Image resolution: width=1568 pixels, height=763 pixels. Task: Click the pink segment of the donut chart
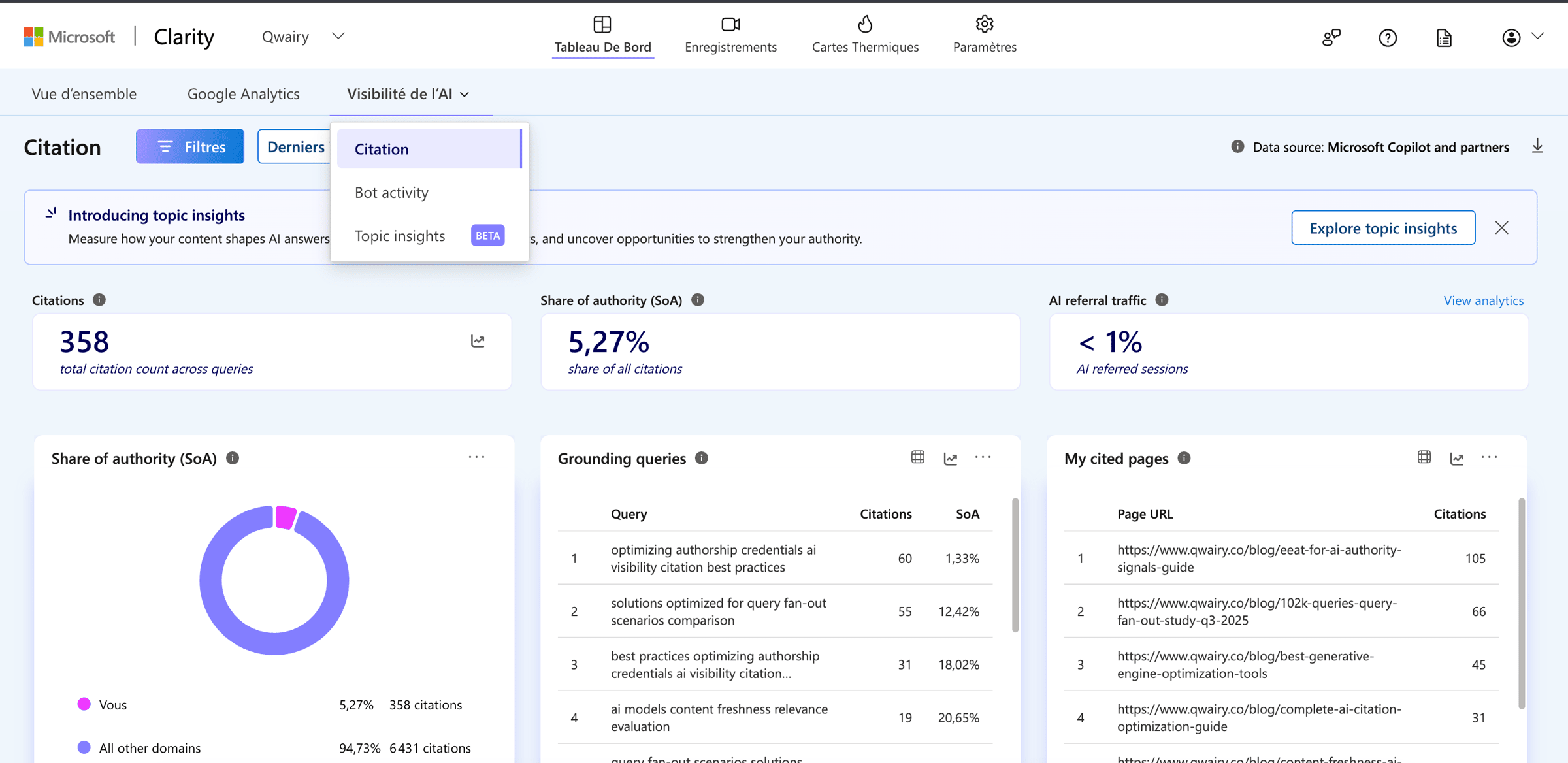point(286,517)
